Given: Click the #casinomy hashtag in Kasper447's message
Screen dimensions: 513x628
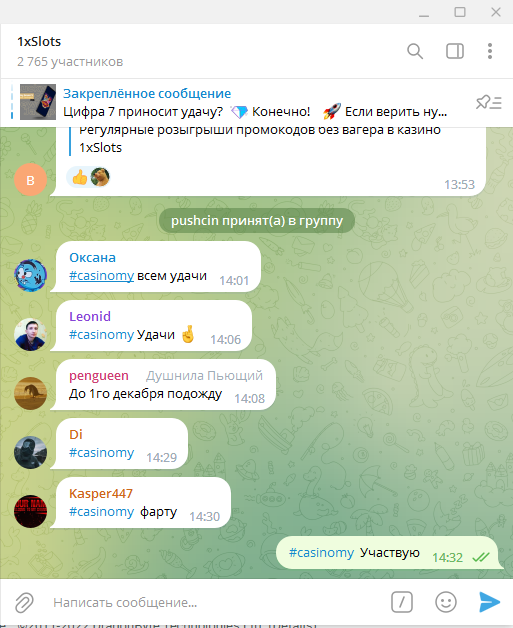Looking at the screenshot, I should click(x=101, y=512).
